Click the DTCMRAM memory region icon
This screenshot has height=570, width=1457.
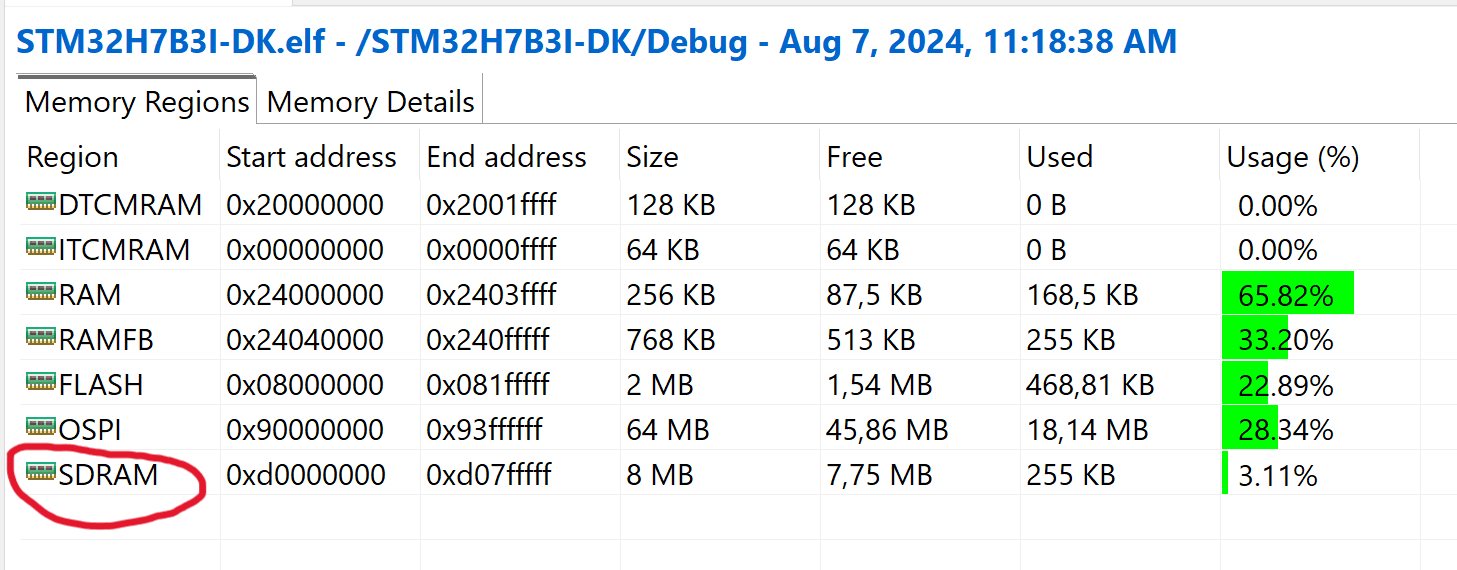click(41, 204)
